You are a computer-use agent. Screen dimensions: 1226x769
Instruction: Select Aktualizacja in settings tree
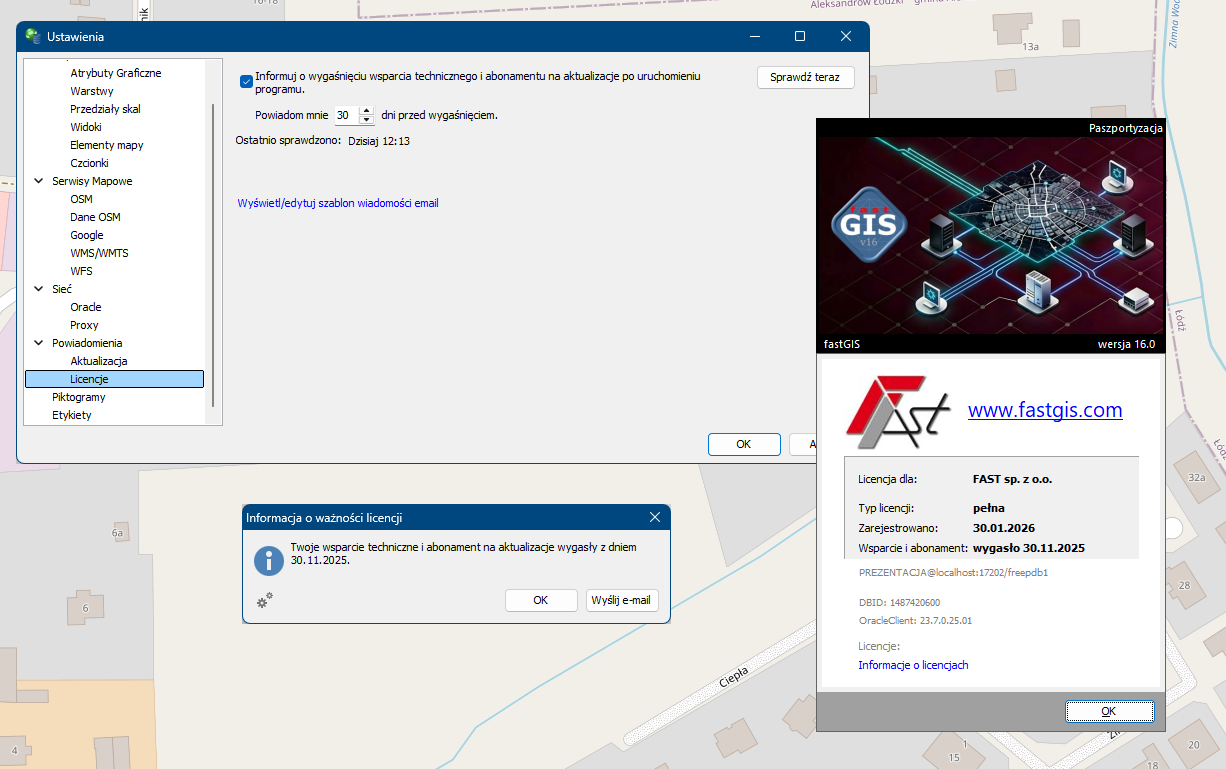tap(98, 361)
